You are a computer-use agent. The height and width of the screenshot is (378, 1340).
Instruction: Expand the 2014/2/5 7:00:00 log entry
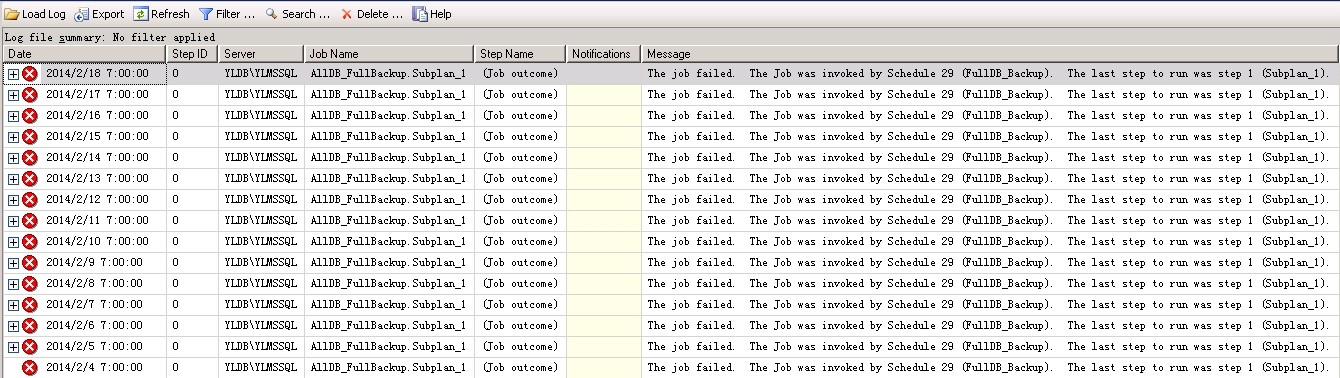[13, 347]
